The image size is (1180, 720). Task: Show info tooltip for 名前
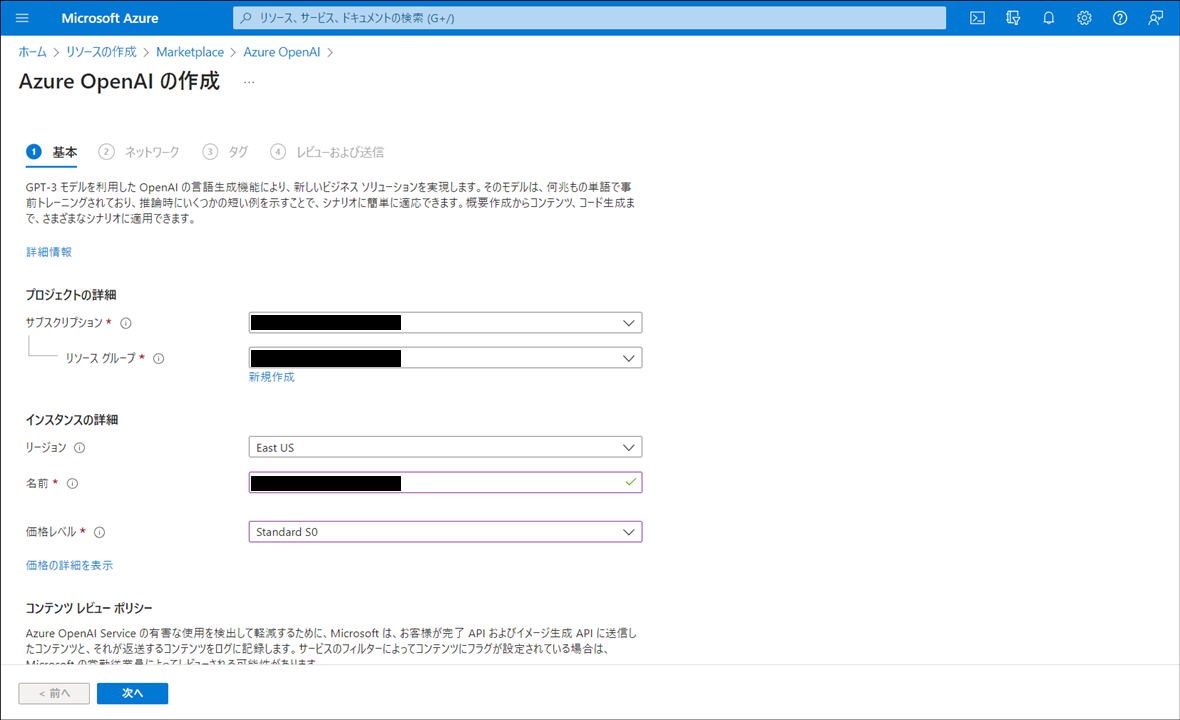click(72, 484)
